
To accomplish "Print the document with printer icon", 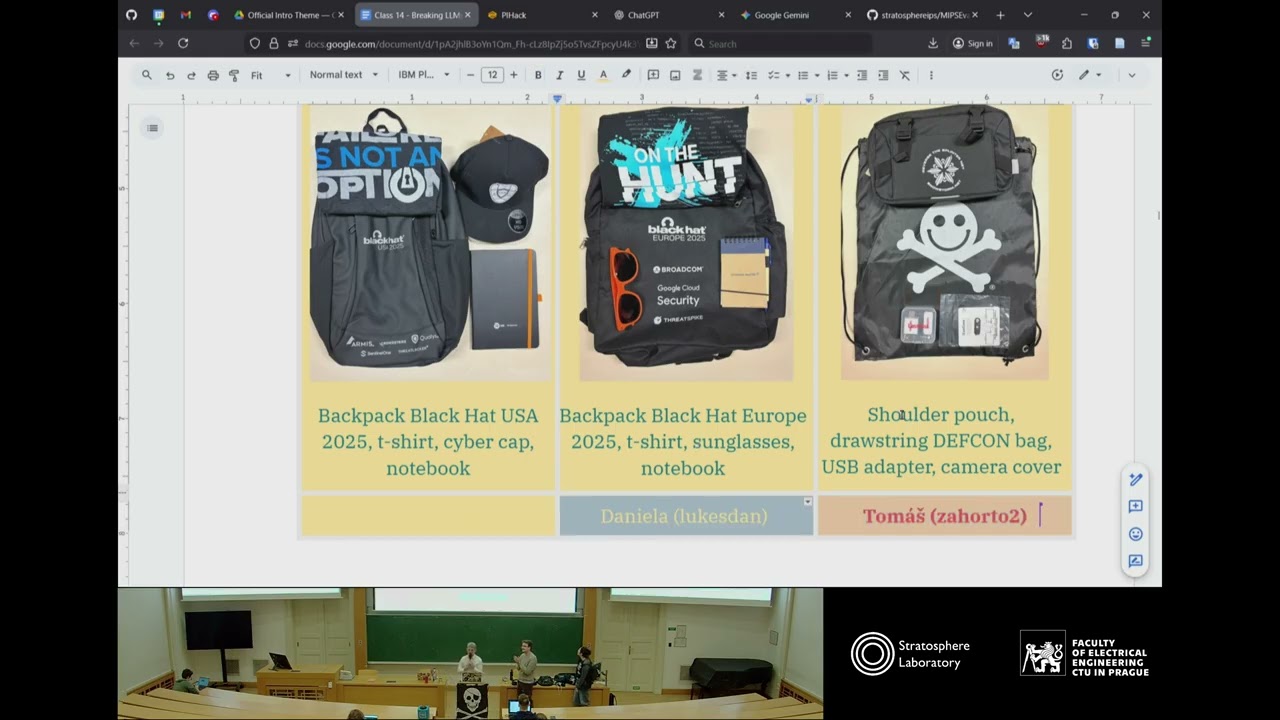I will click(x=213, y=75).
